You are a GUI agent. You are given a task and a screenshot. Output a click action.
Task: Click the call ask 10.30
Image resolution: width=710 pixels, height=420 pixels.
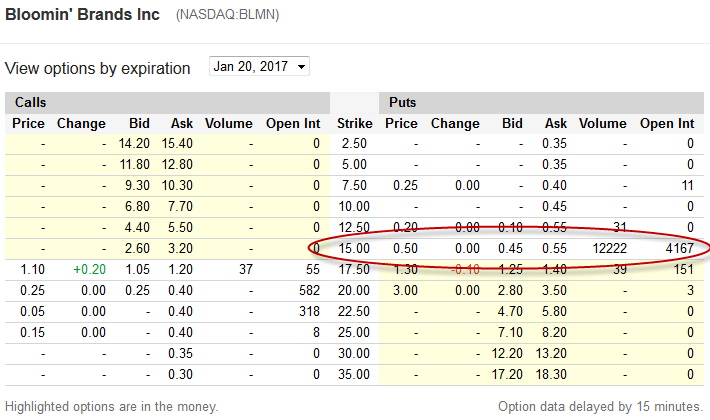click(177, 186)
